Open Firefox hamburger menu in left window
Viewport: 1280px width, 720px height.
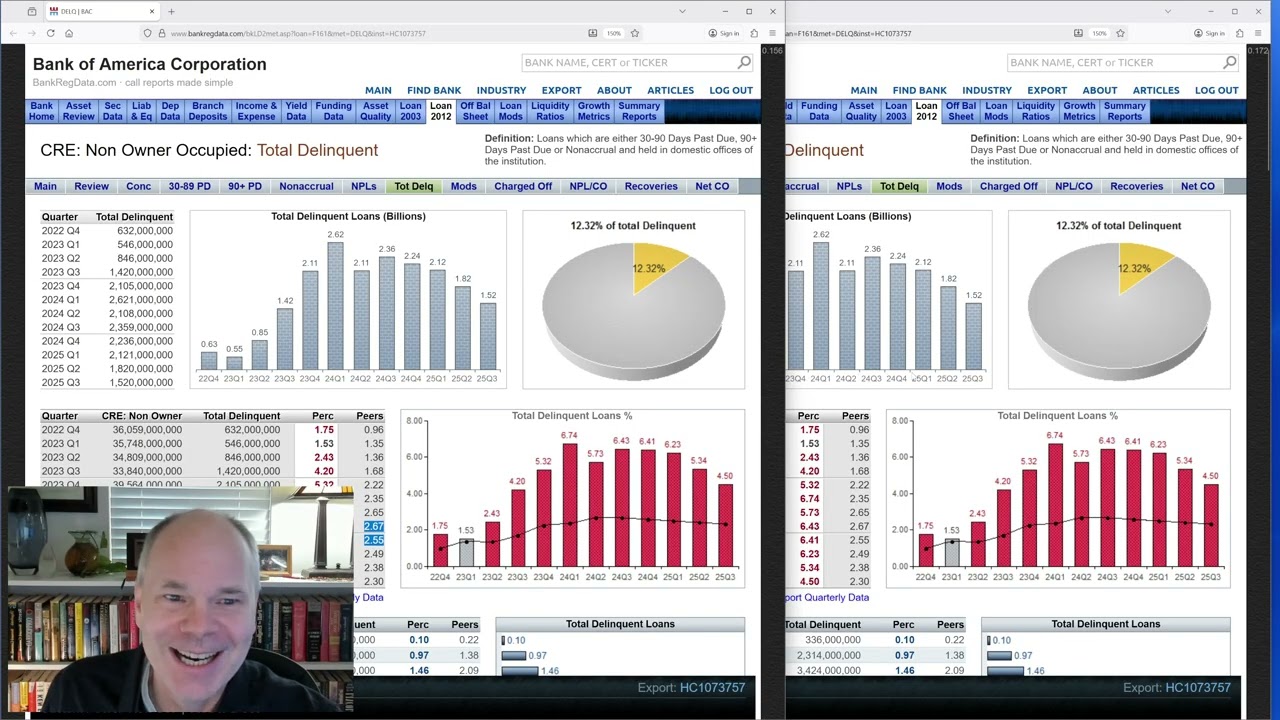(x=772, y=33)
